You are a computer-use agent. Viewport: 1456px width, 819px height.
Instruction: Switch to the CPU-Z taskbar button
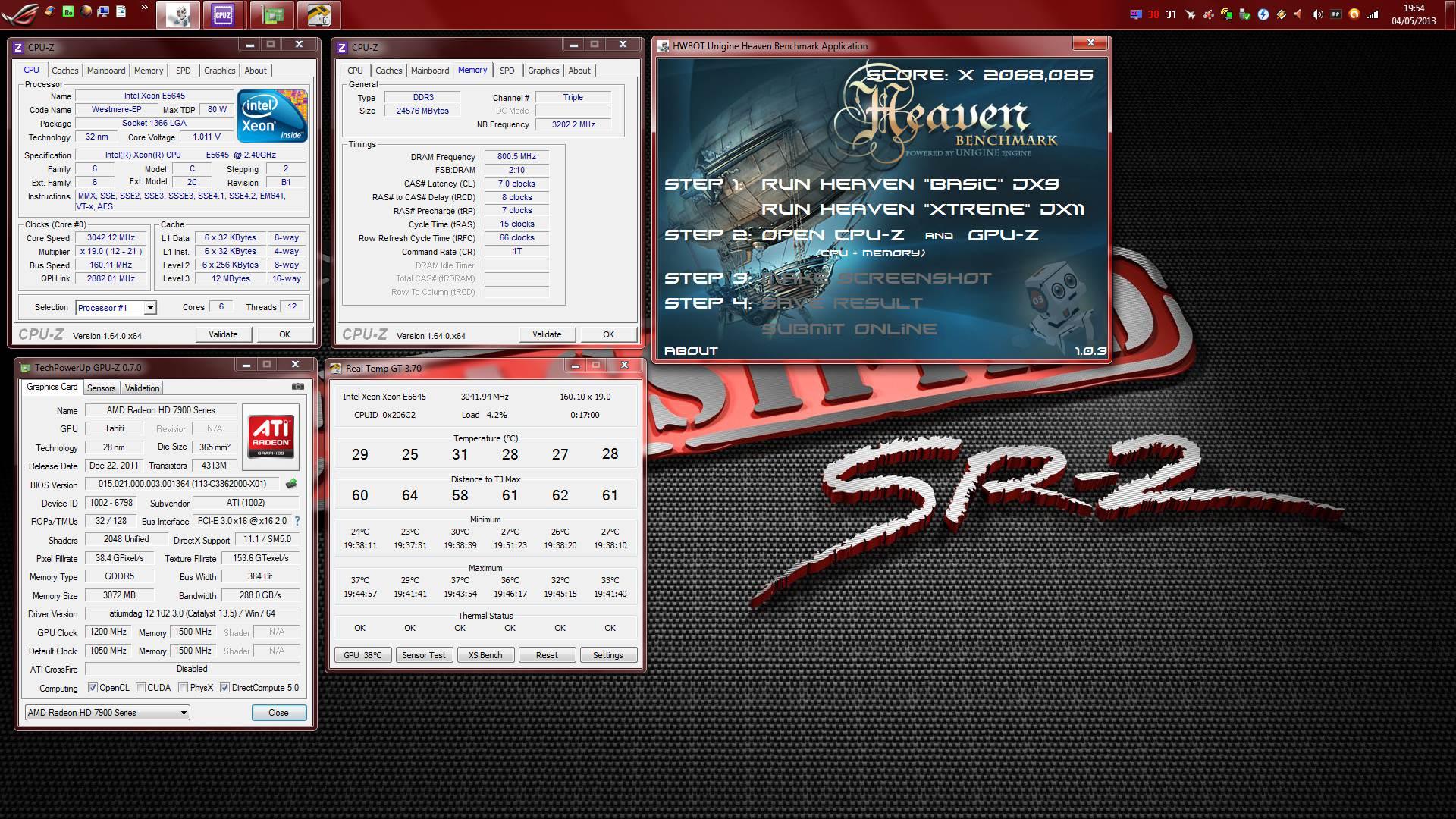click(x=223, y=14)
